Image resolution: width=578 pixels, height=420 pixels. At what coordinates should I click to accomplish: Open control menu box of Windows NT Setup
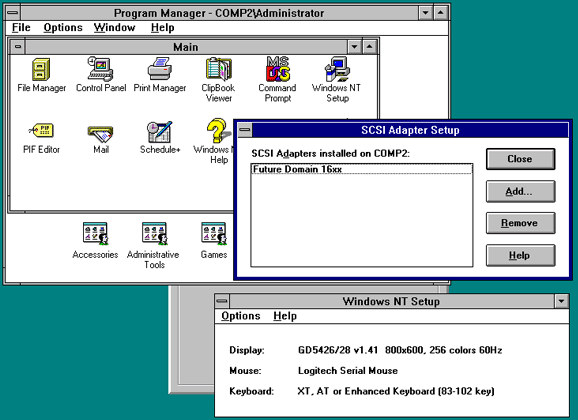point(222,301)
